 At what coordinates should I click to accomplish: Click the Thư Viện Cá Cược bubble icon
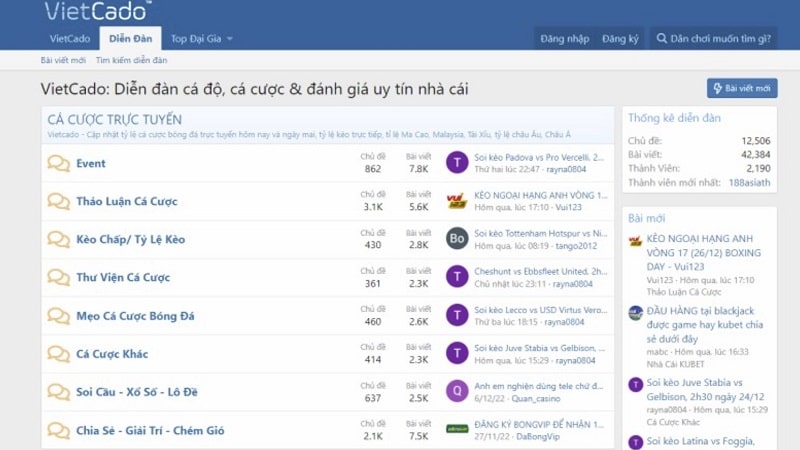coord(59,278)
